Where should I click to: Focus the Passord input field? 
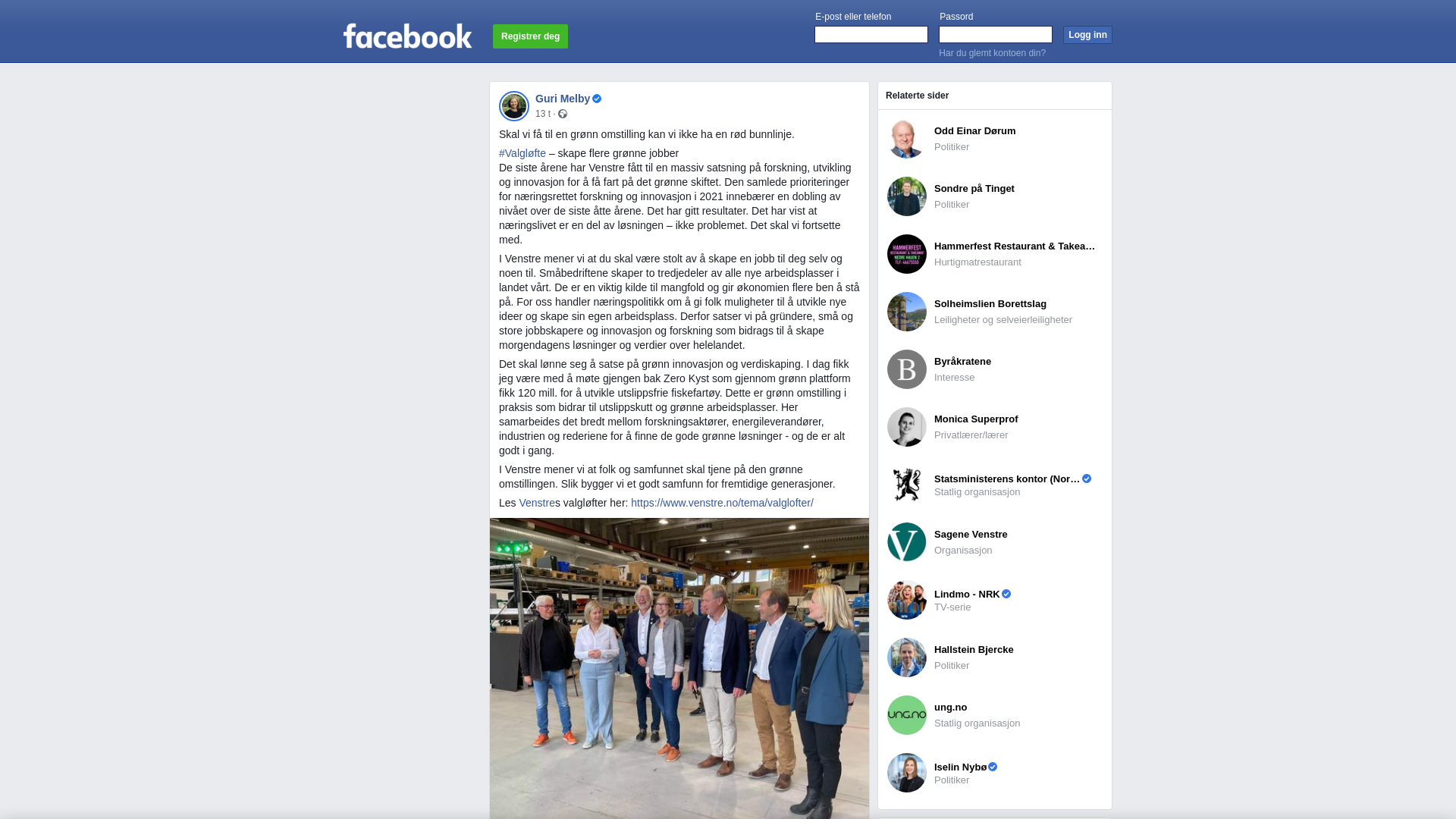click(996, 35)
